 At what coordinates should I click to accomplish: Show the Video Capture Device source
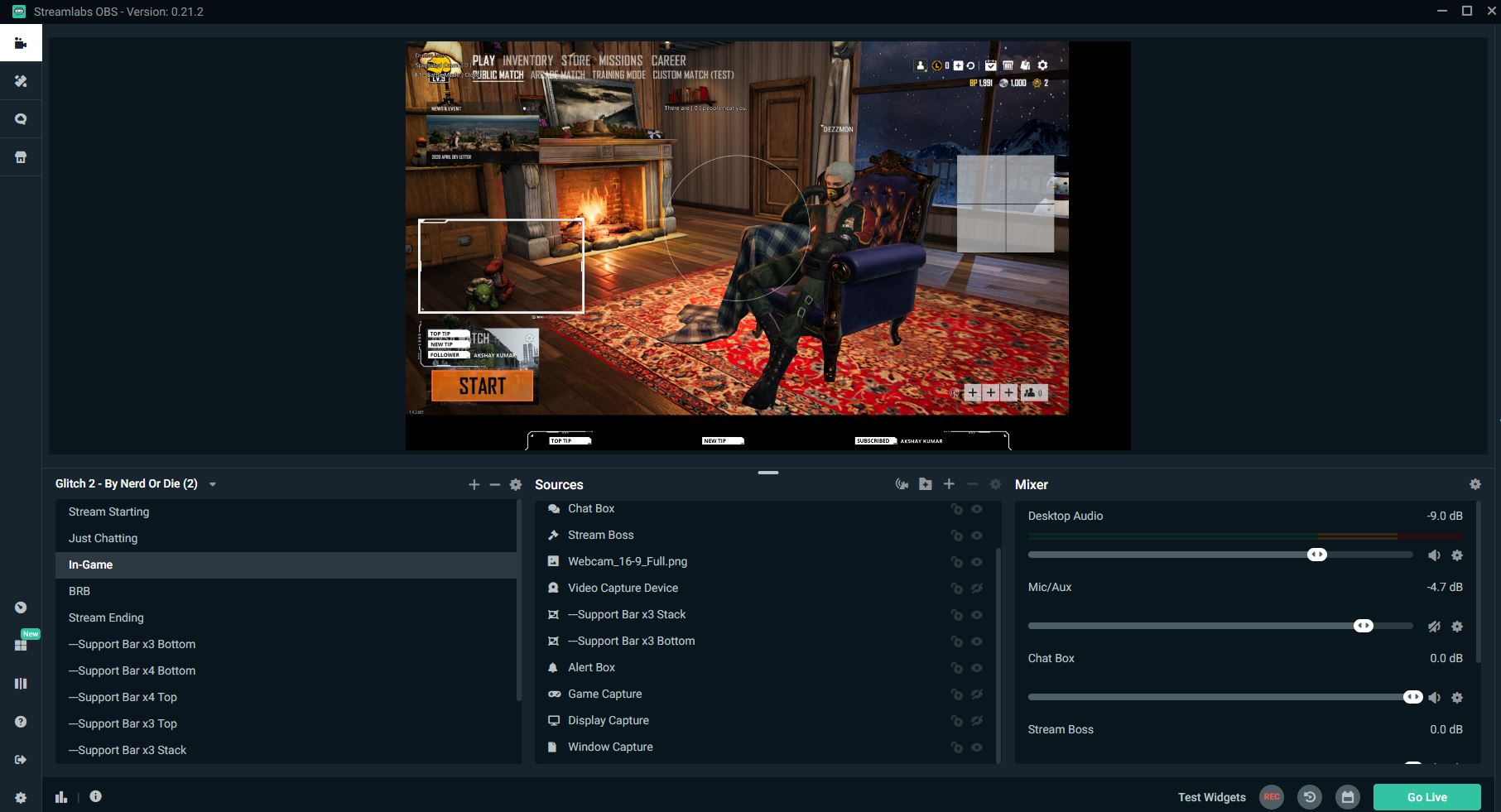click(977, 589)
